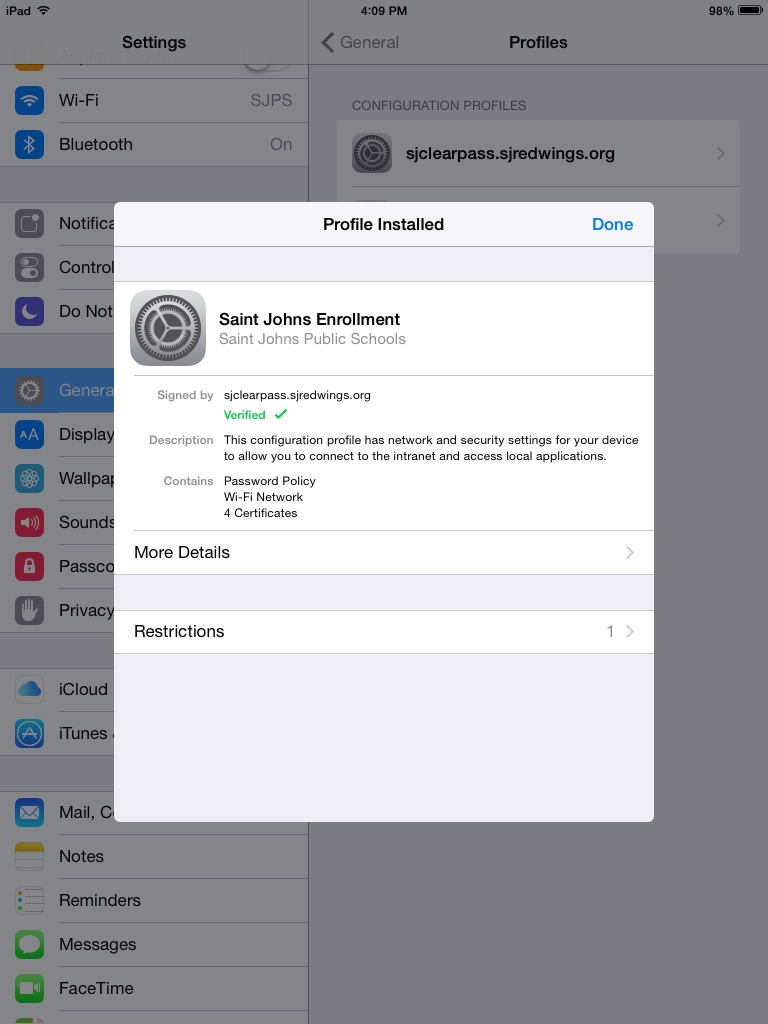This screenshot has height=1024, width=768.
Task: Tap the SJPS Wi-Fi network value
Action: (271, 101)
